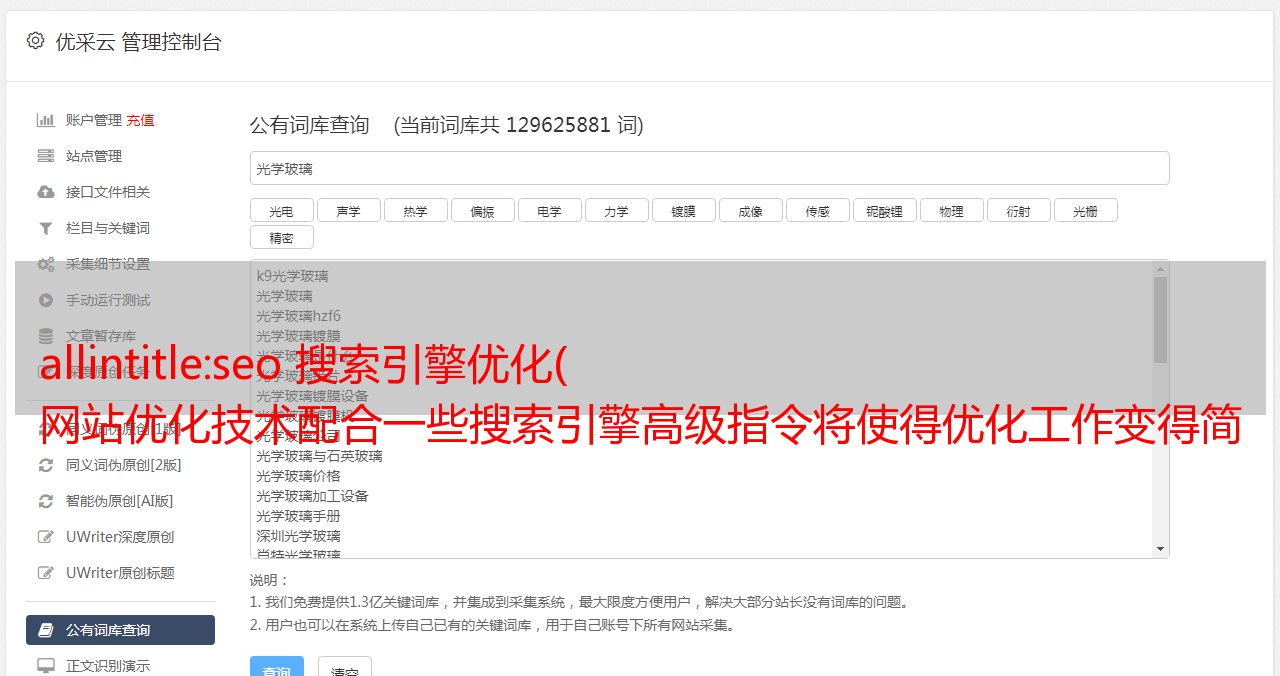This screenshot has height=676, width=1280.
Task: Click the 光电 tag button
Action: tap(281, 210)
